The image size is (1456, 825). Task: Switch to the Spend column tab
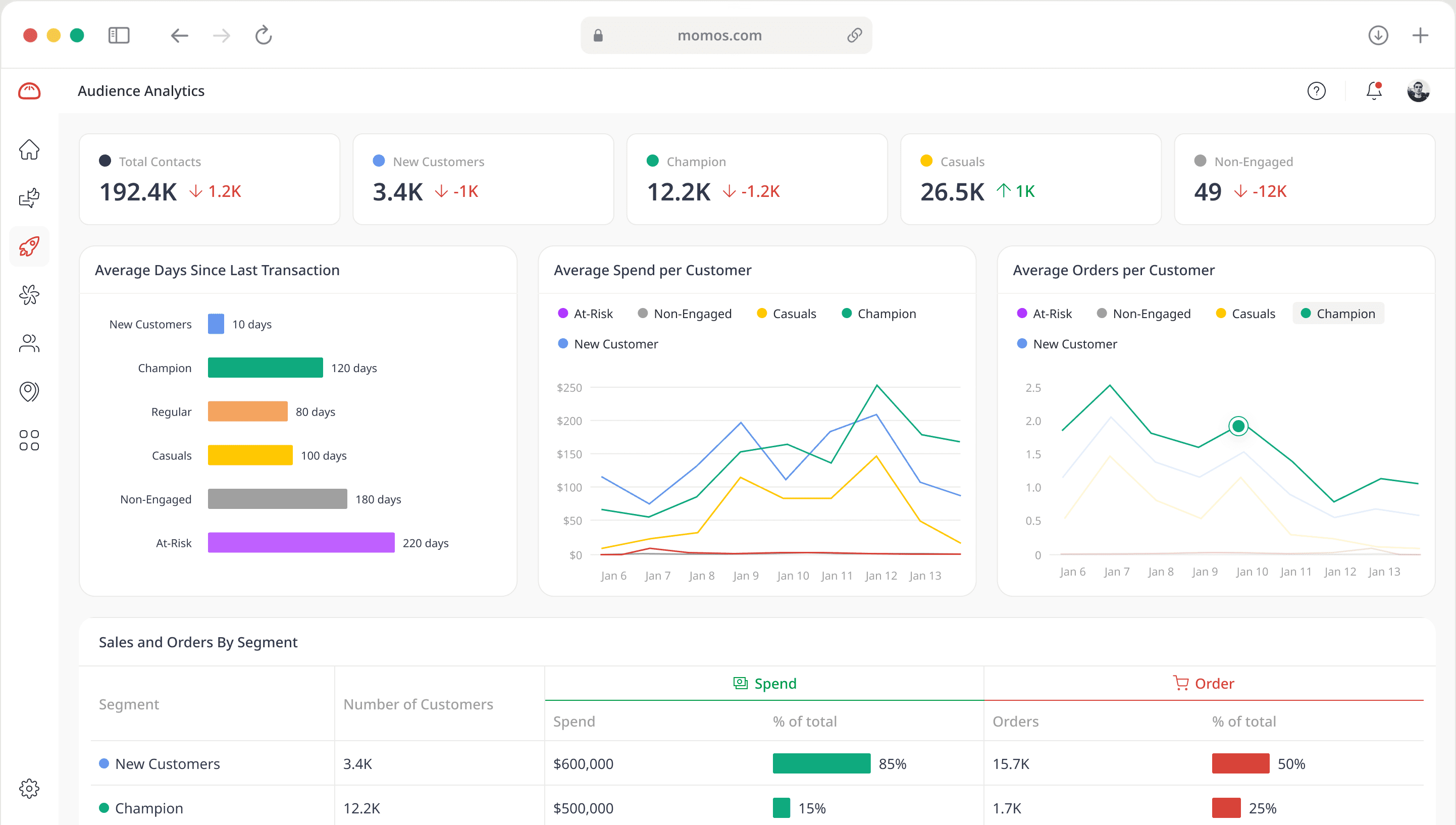pyautogui.click(x=765, y=683)
